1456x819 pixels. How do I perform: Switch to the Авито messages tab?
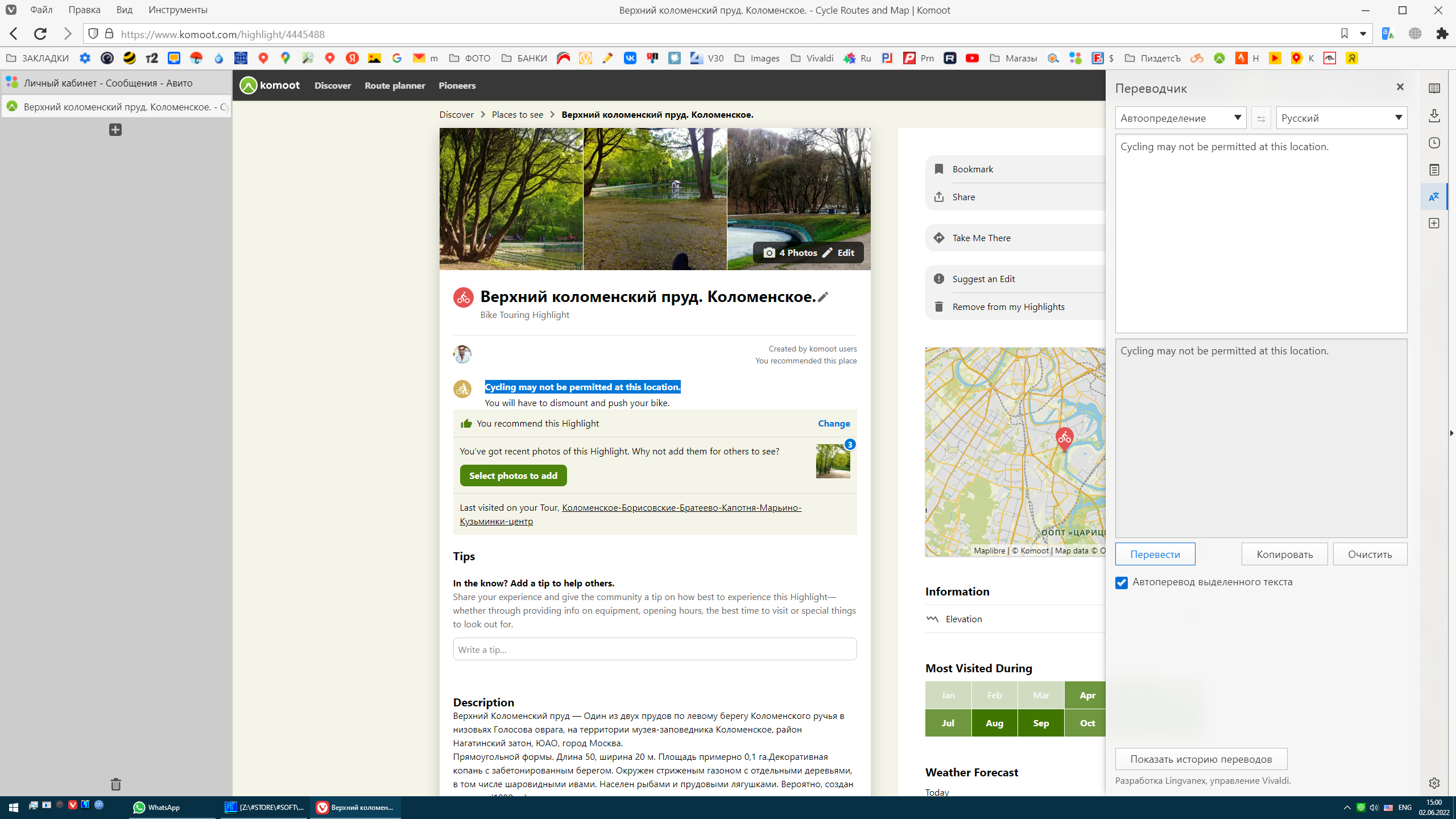coord(108,83)
